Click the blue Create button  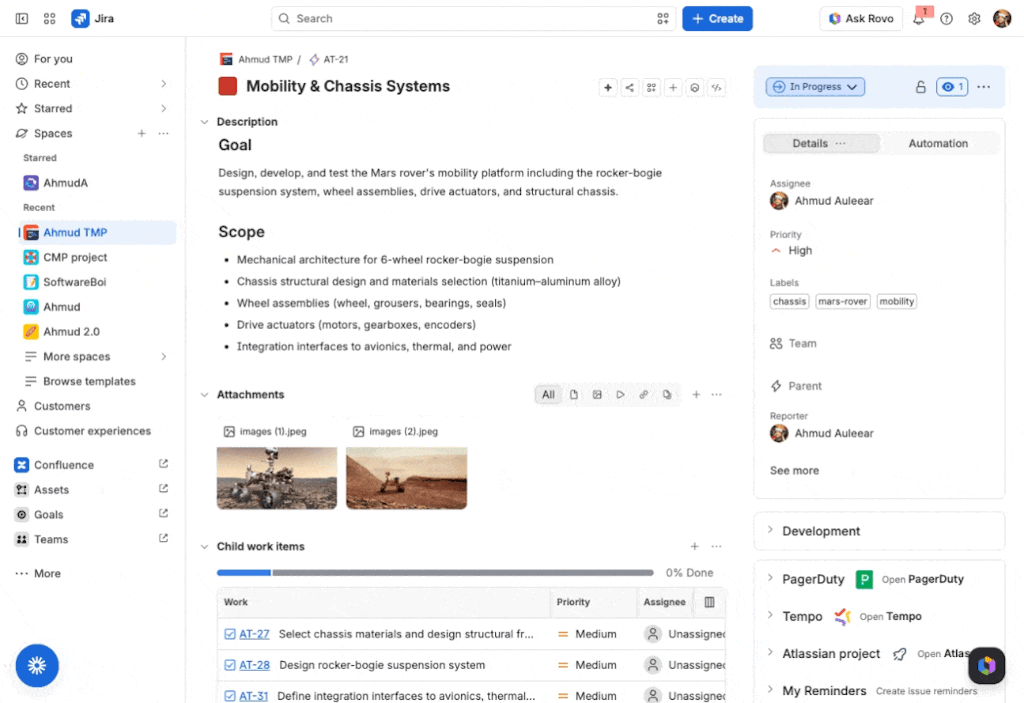pyautogui.click(x=717, y=18)
